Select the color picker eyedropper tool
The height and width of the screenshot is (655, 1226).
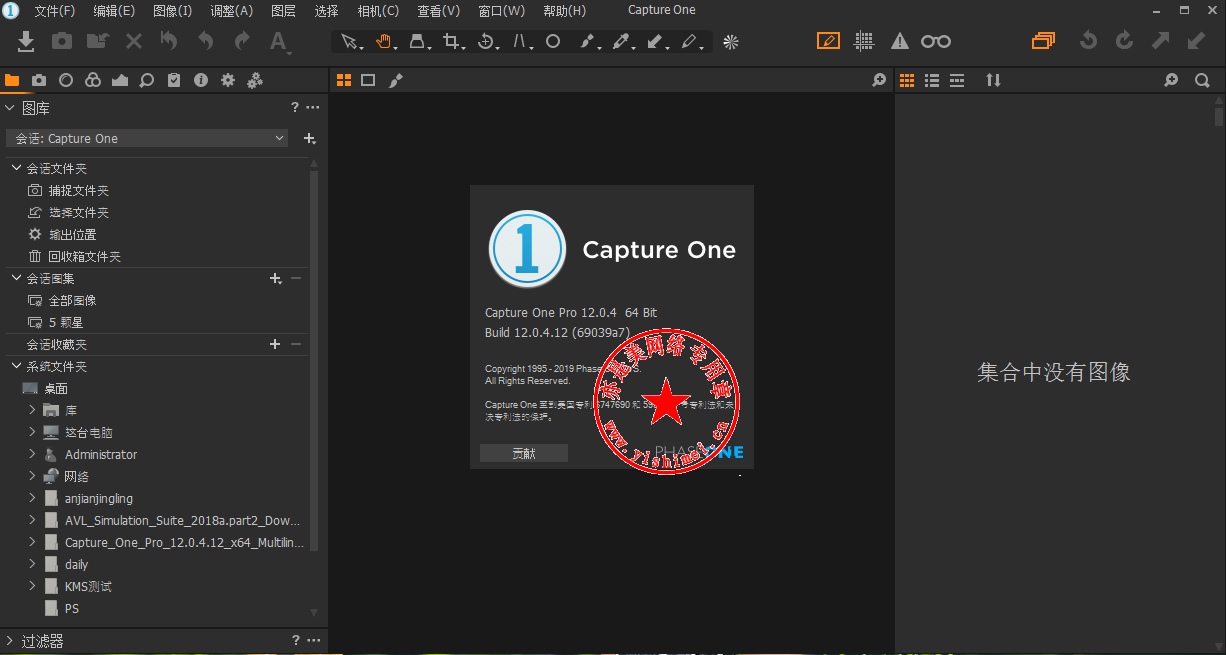coord(621,42)
